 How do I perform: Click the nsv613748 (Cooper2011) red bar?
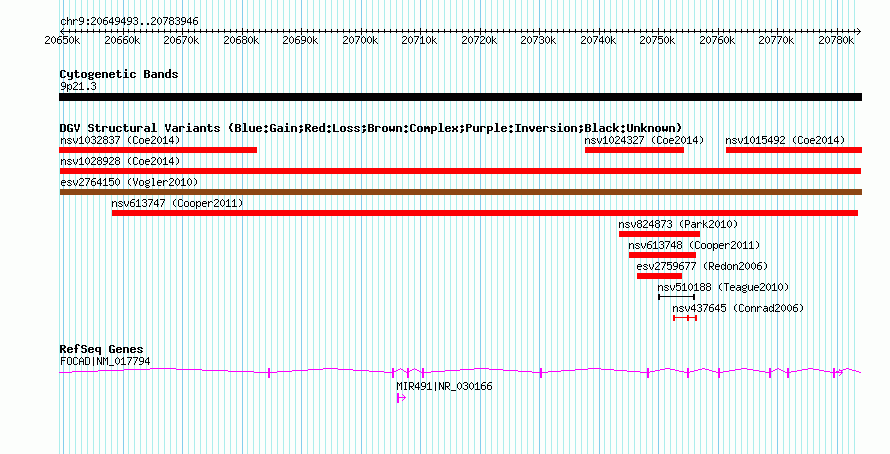pyautogui.click(x=662, y=255)
